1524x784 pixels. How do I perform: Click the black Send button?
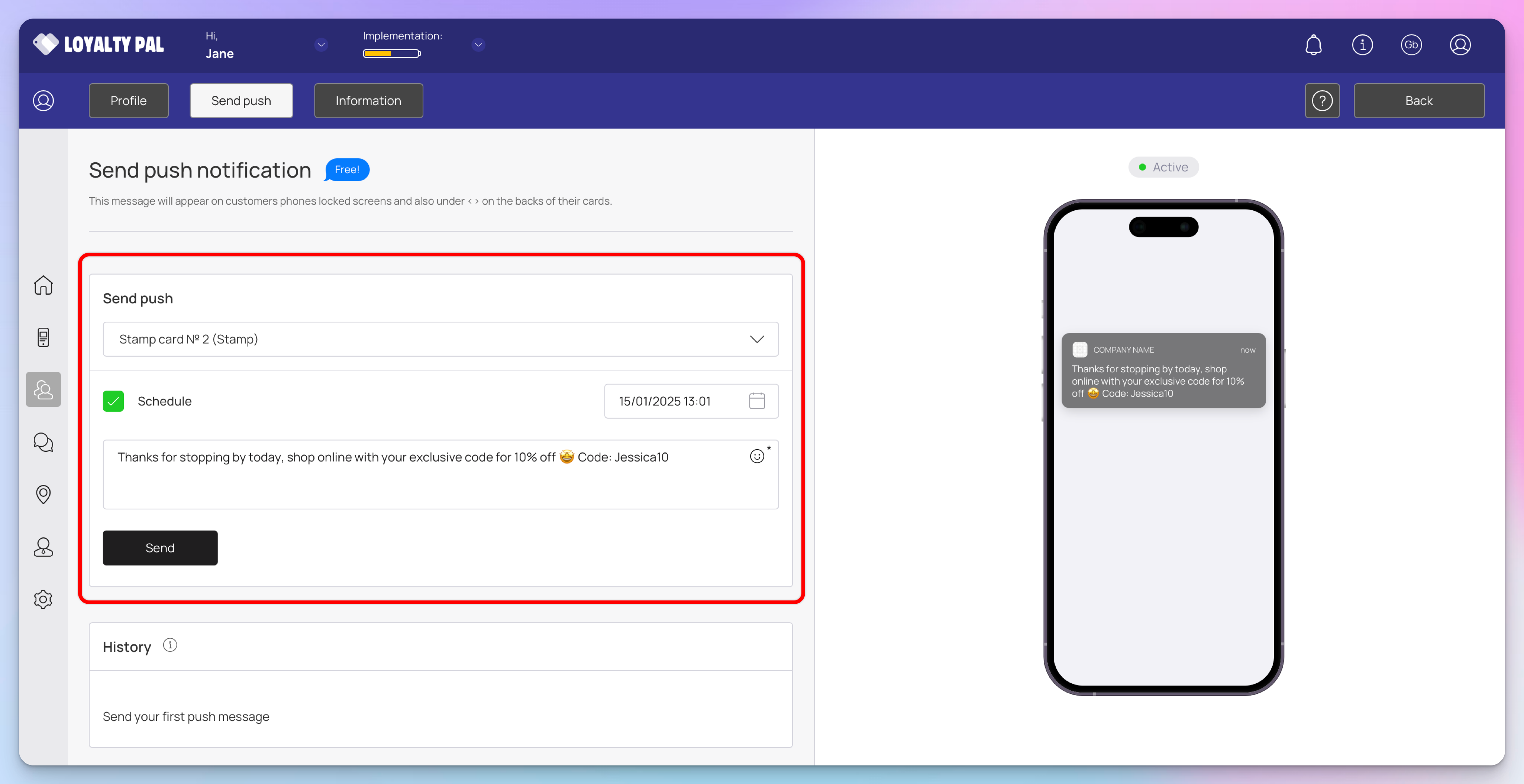pyautogui.click(x=160, y=547)
